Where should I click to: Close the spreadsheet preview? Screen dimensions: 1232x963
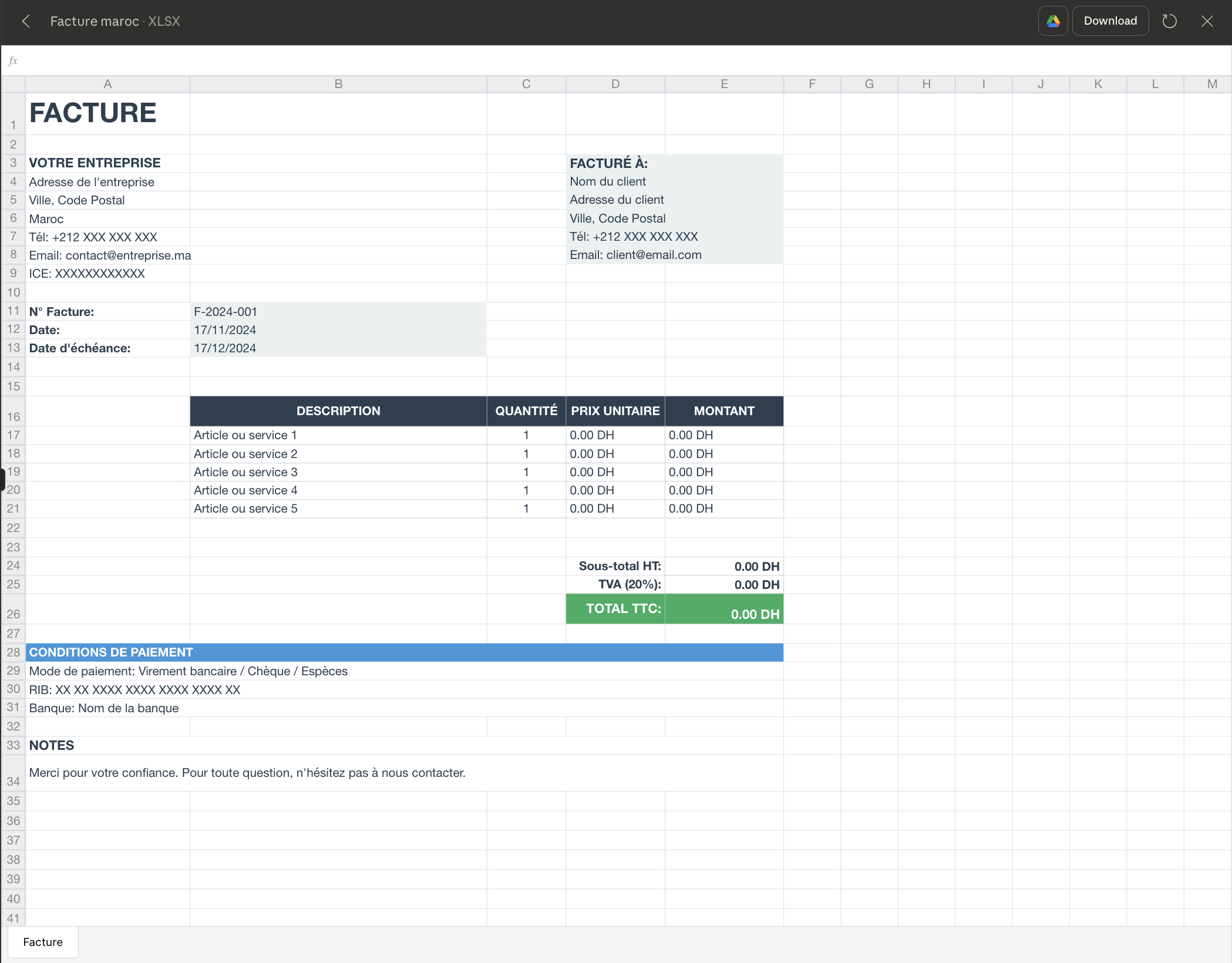[1207, 21]
